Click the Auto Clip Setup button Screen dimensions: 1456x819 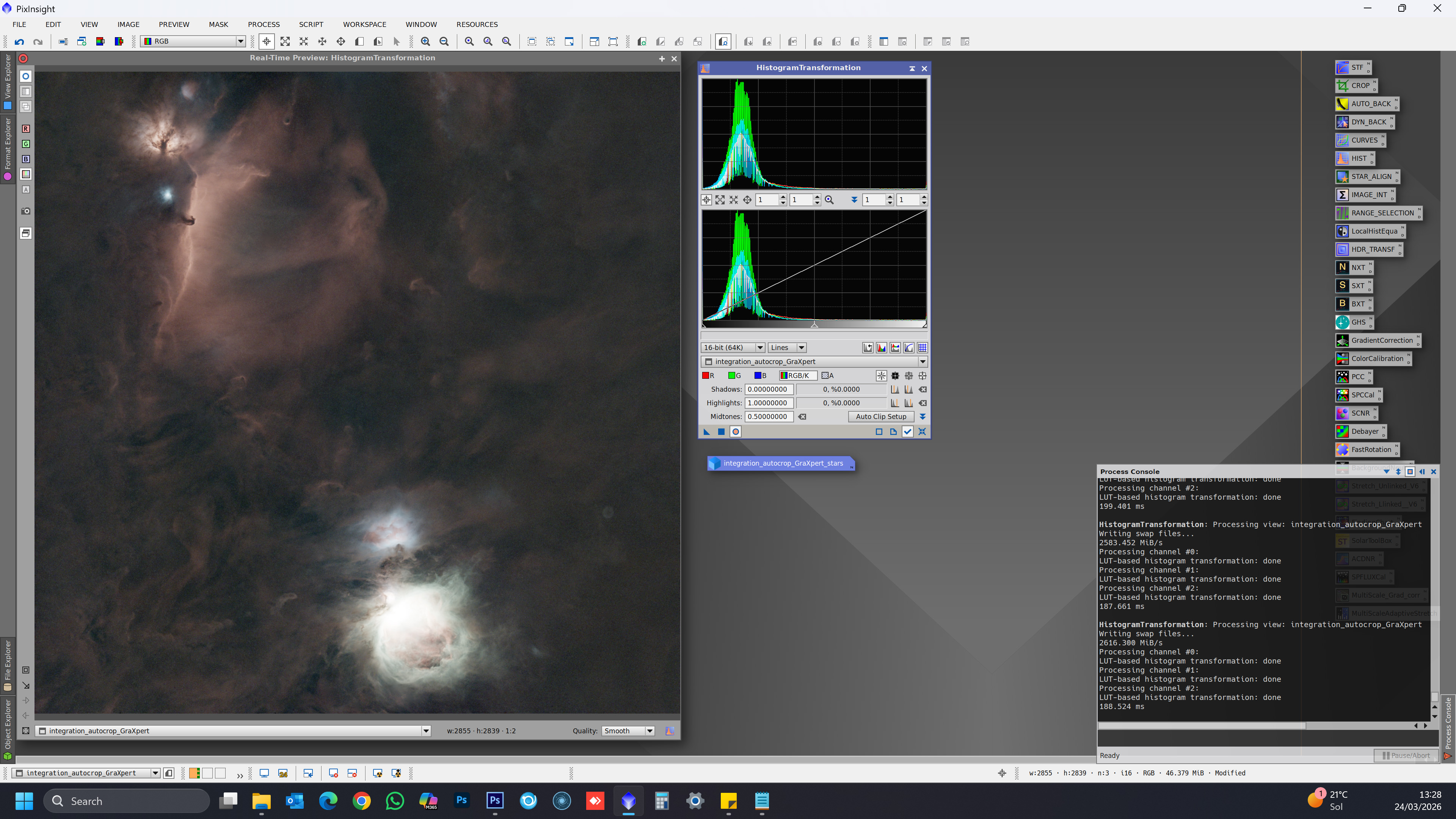click(880, 417)
